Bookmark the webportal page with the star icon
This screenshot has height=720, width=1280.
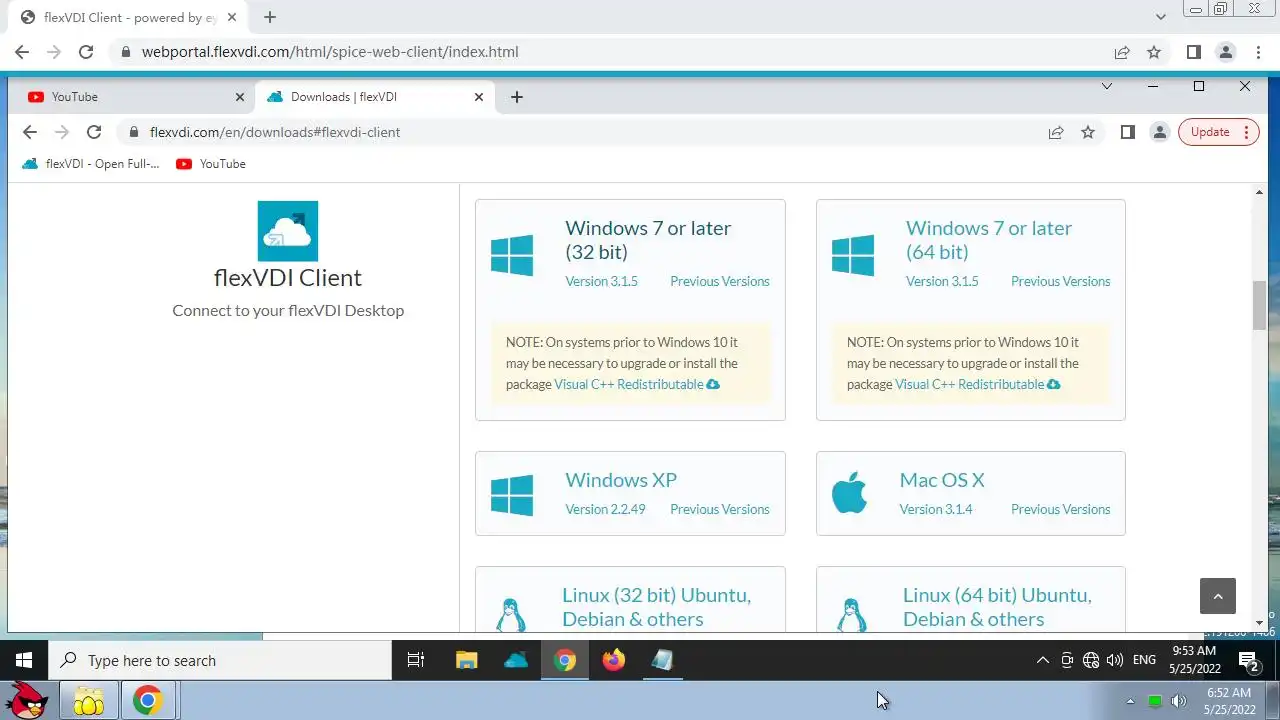click(1154, 52)
